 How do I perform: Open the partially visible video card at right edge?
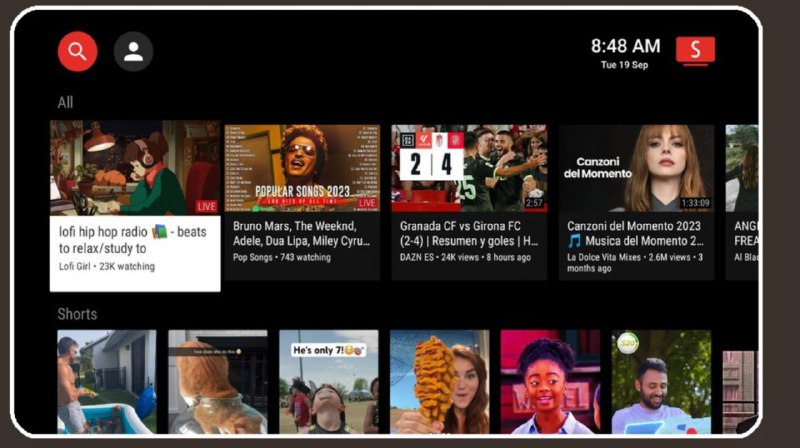(x=742, y=202)
